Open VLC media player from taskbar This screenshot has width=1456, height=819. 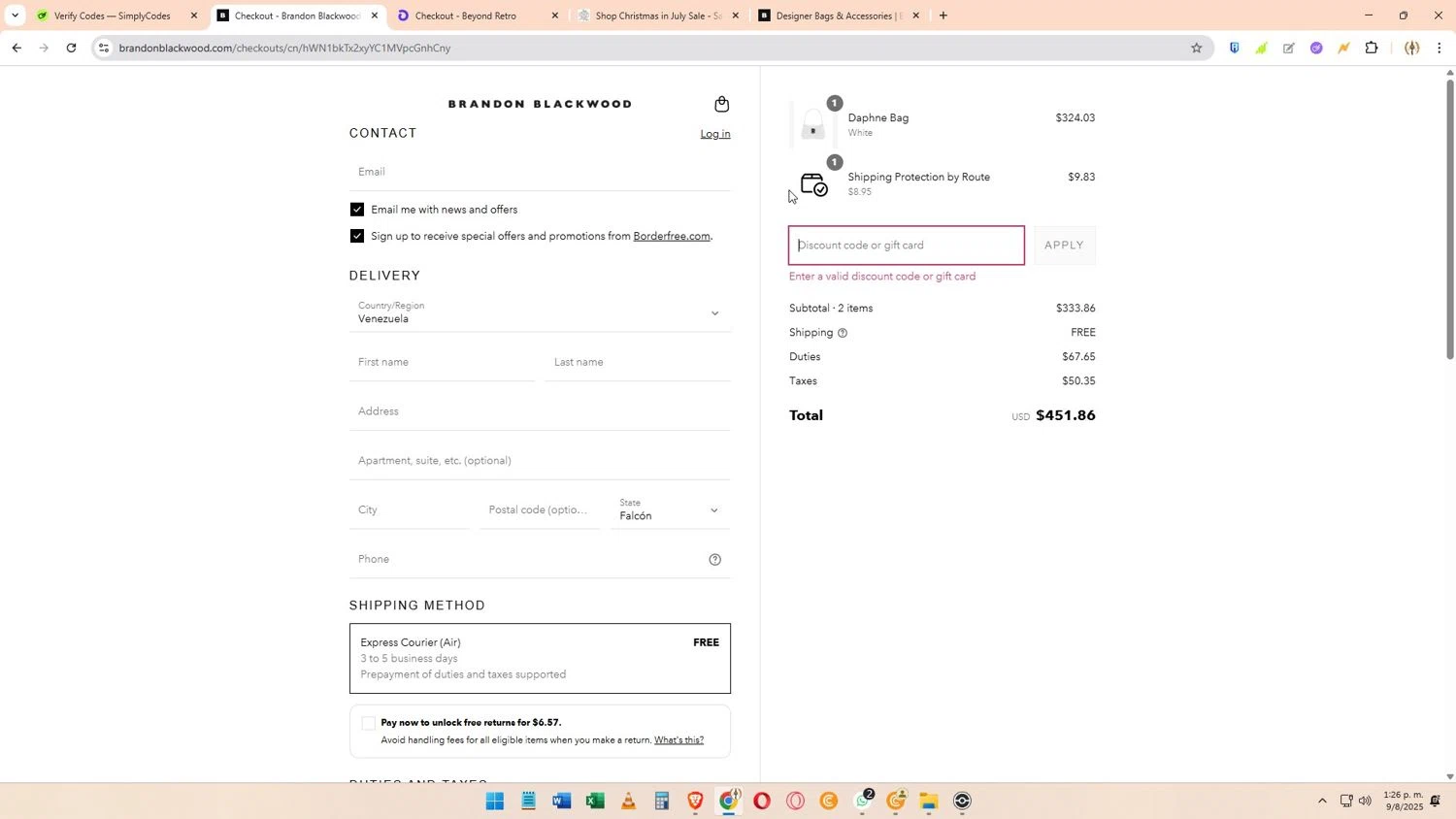(629, 802)
